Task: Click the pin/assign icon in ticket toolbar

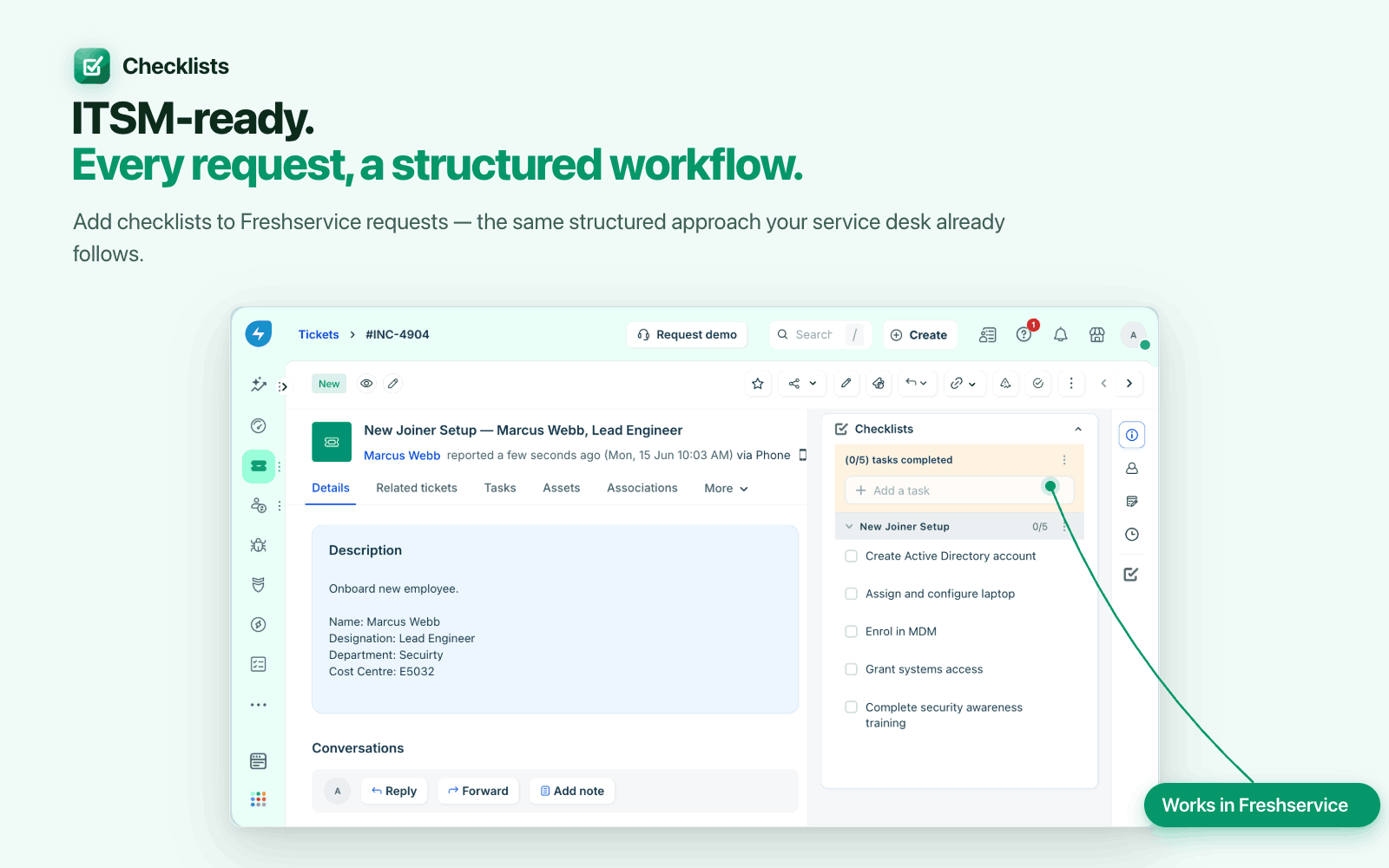Action: (879, 384)
